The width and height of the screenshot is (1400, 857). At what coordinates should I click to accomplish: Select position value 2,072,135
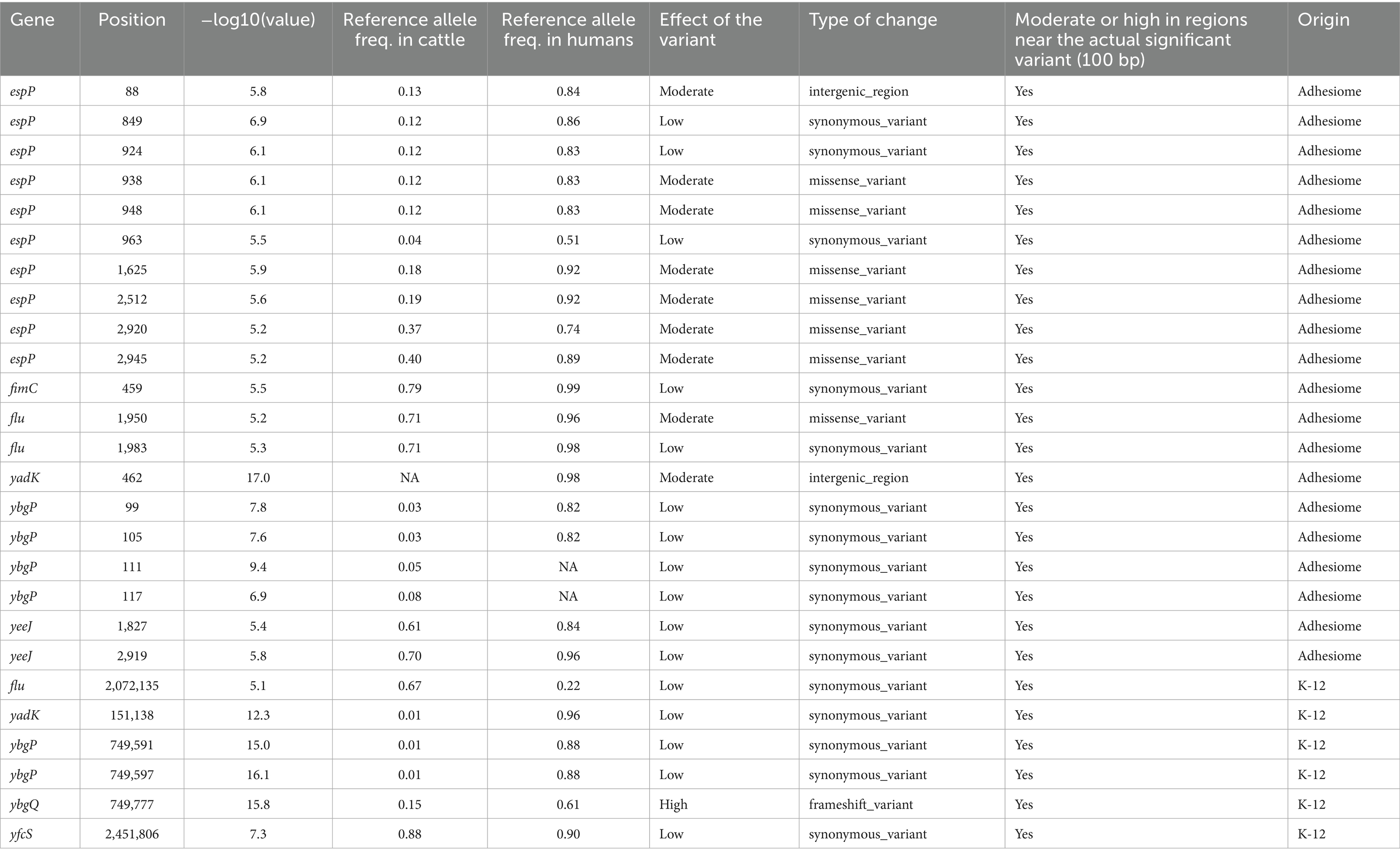click(x=132, y=686)
